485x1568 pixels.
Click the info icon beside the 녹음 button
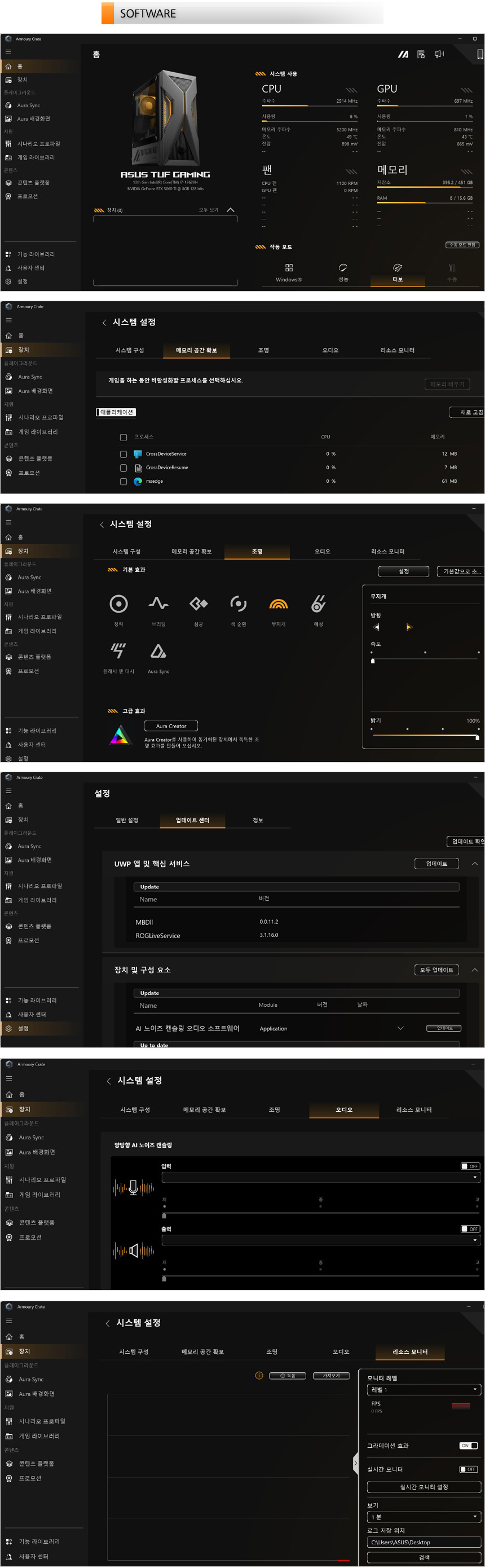[259, 1375]
